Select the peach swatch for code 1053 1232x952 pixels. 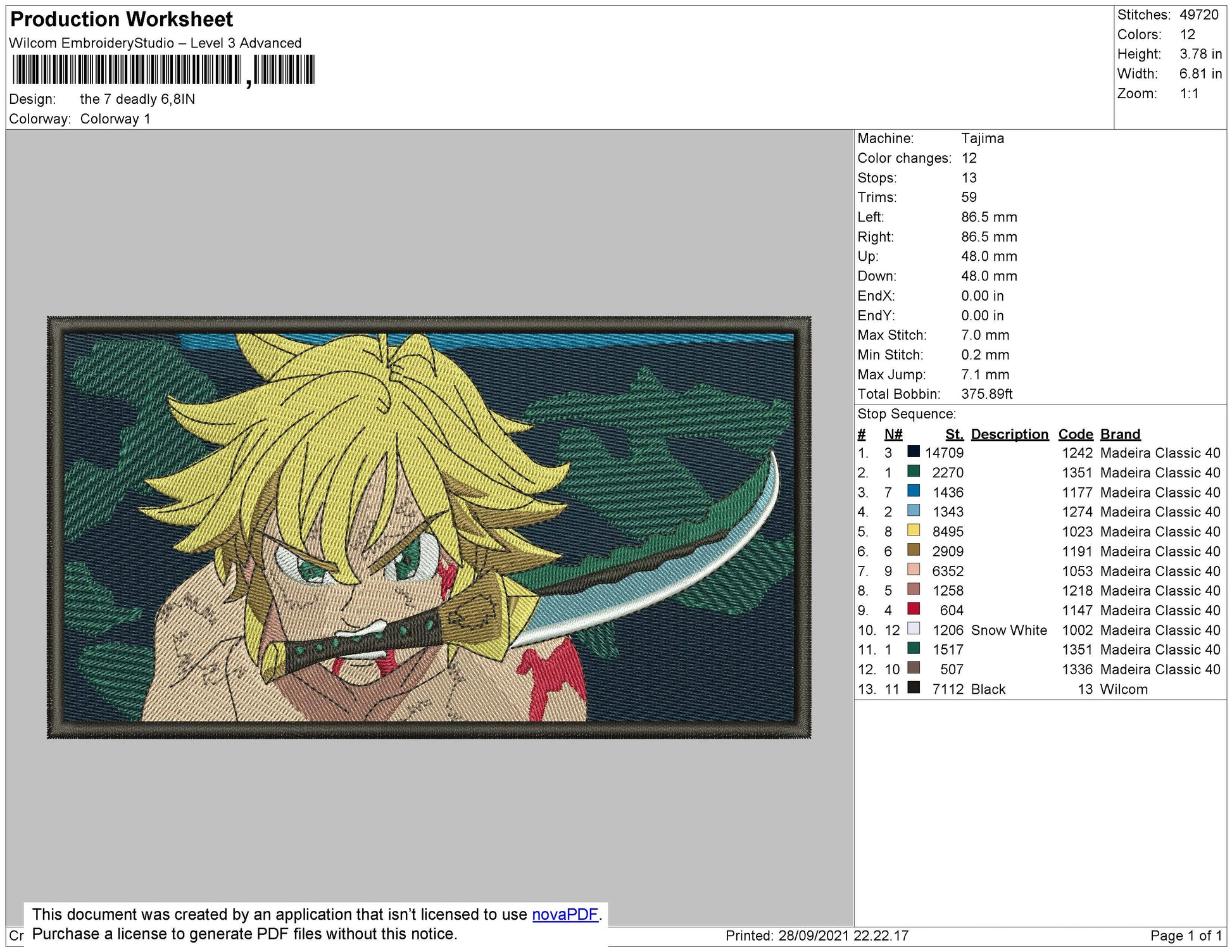click(914, 570)
